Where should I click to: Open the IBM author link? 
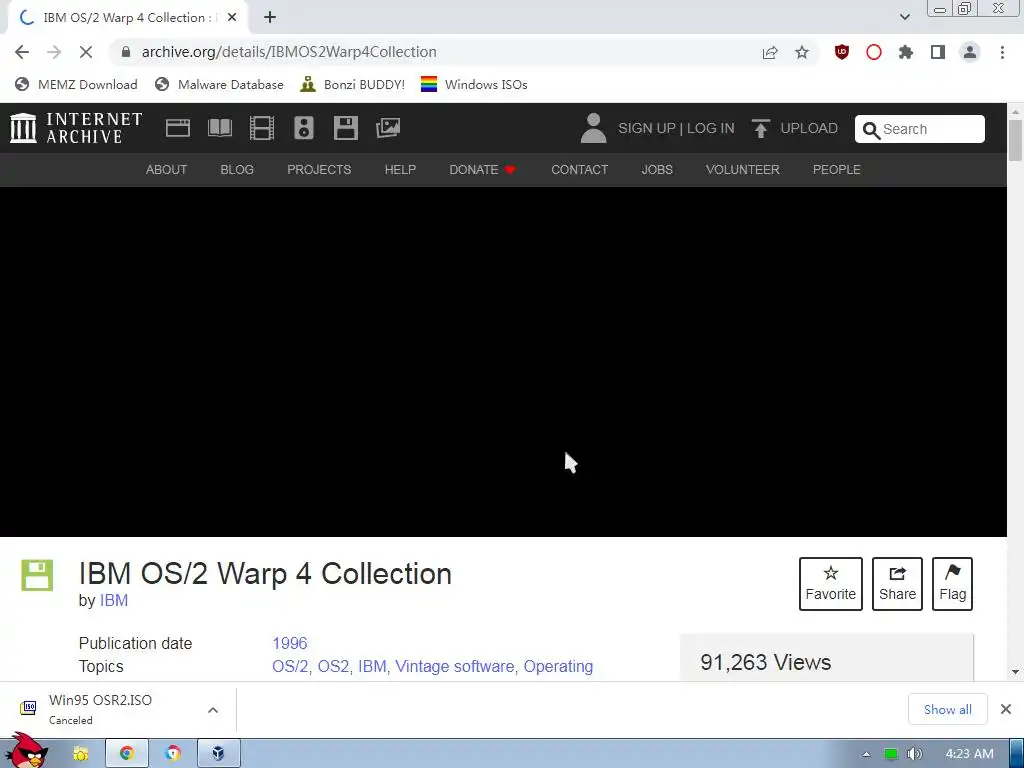114,600
